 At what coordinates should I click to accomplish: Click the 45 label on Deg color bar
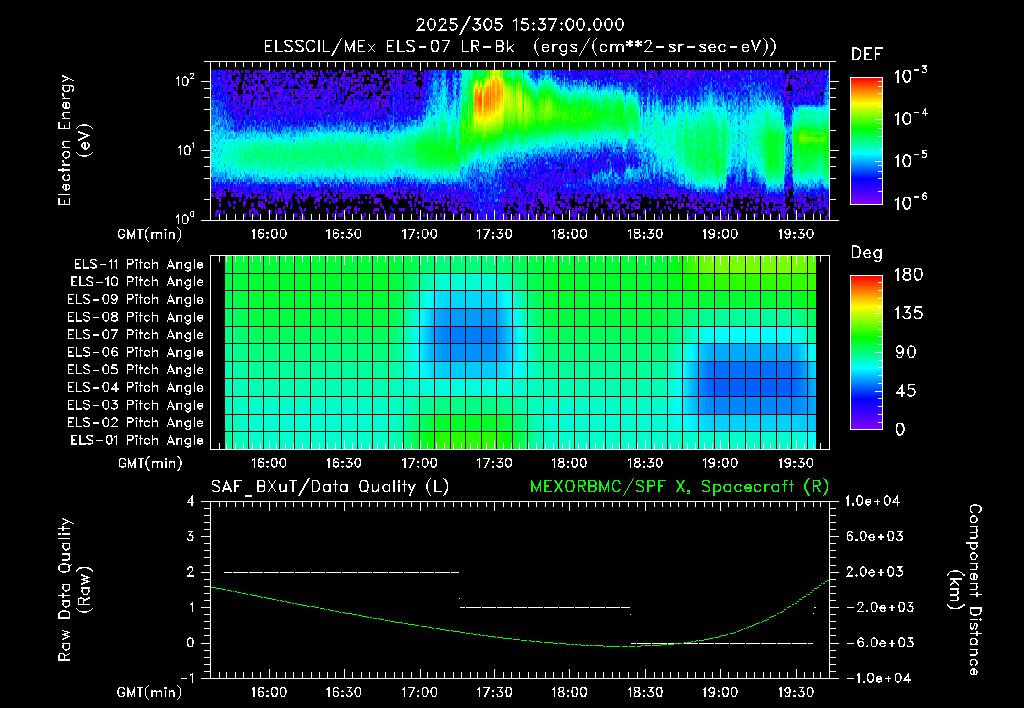[904, 391]
